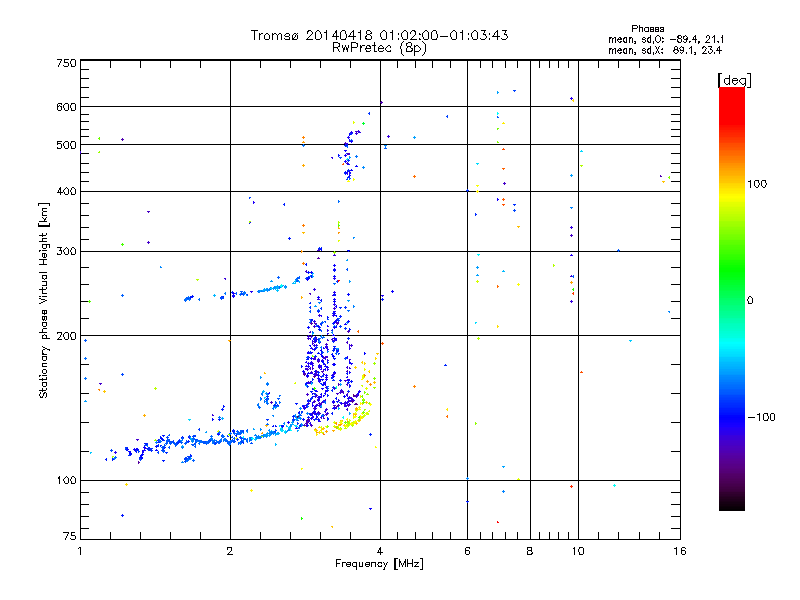Click the y-axis tick label '200'
The image size is (800, 600).
(x=66, y=336)
